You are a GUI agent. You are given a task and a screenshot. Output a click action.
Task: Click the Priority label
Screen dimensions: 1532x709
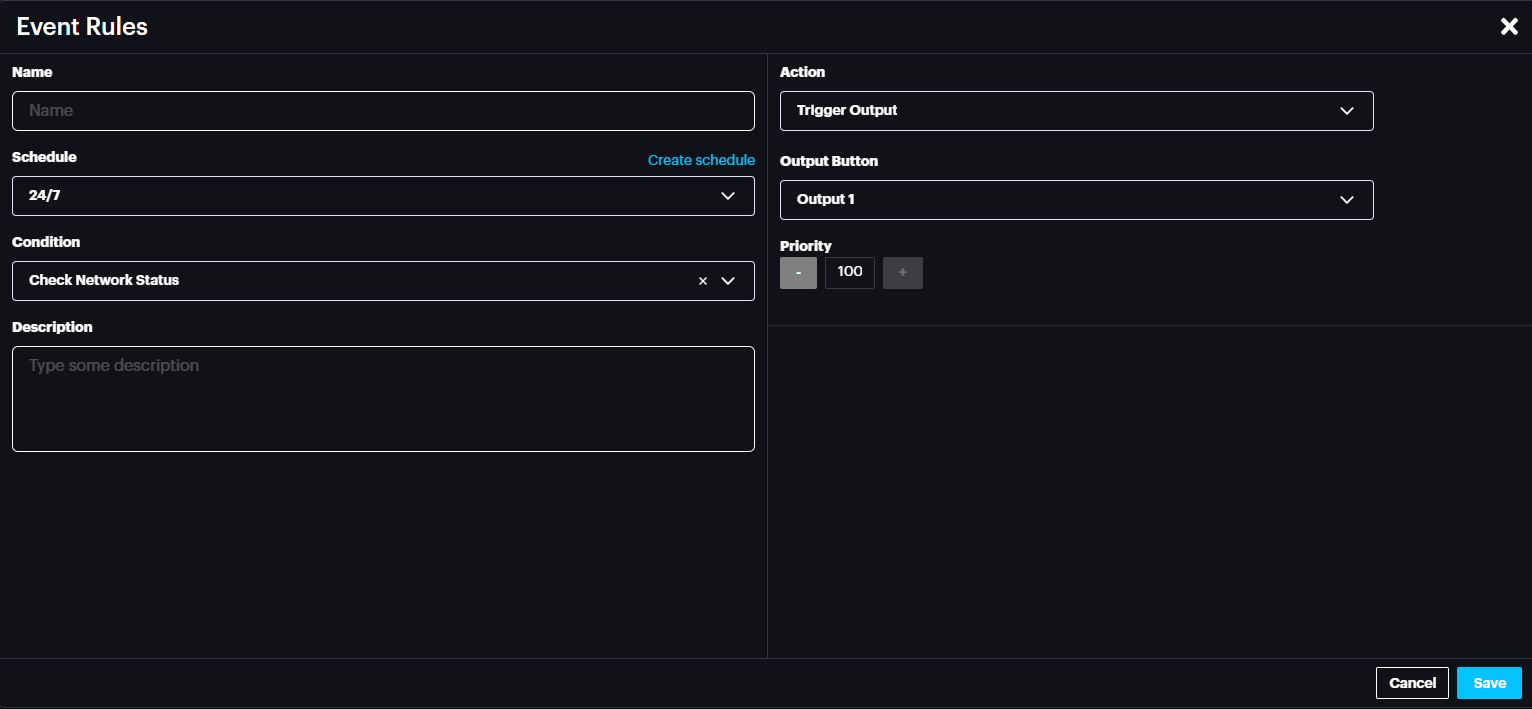coord(806,246)
